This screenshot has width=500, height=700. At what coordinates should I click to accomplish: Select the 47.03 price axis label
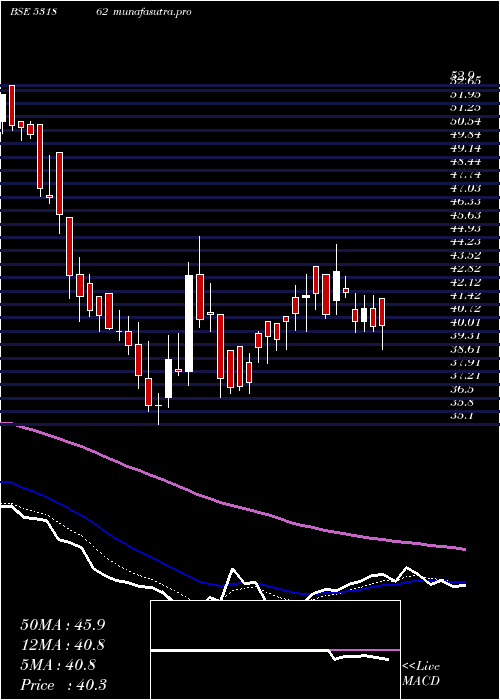tap(464, 188)
